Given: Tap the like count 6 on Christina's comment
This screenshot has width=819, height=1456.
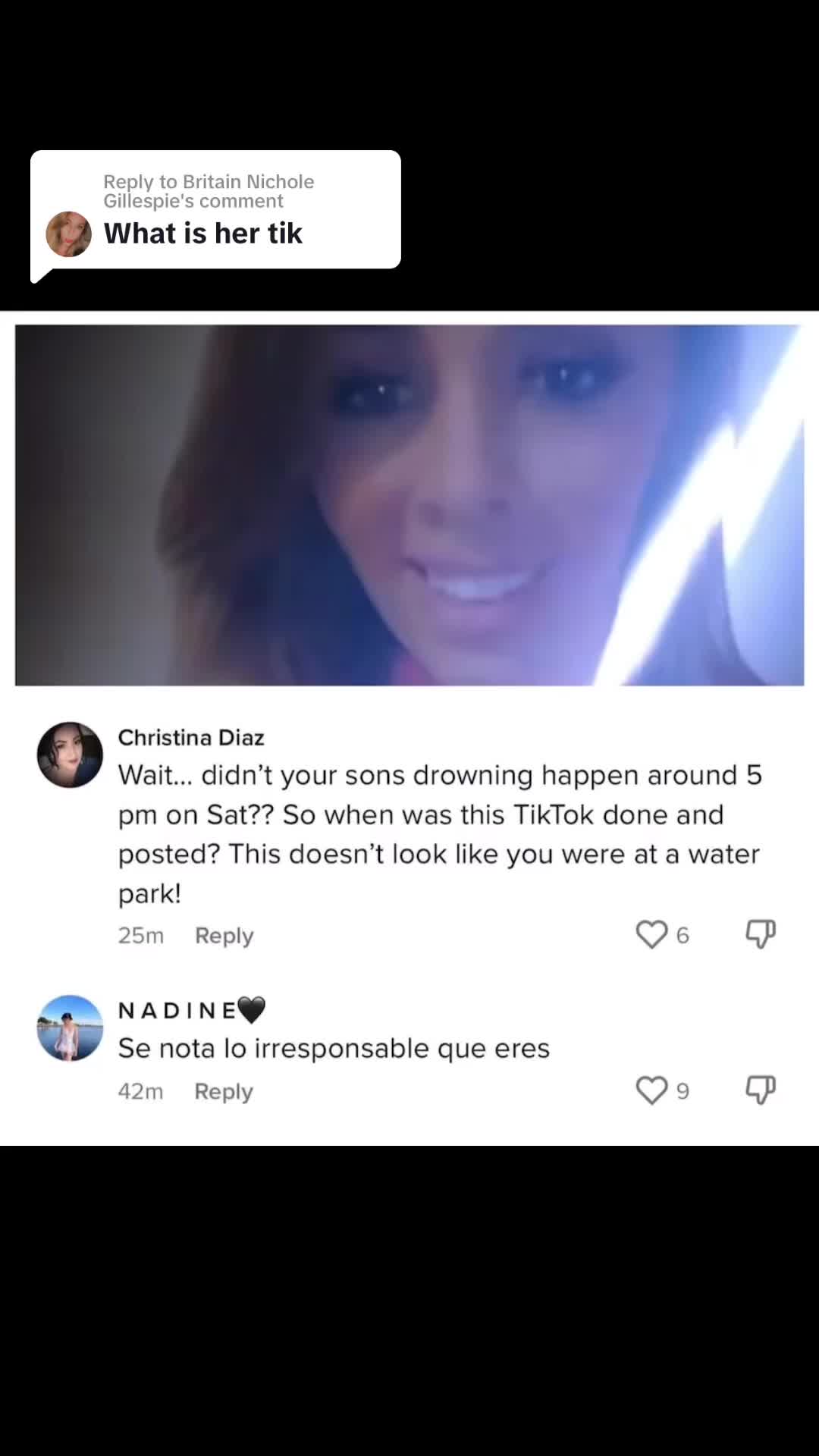Looking at the screenshot, I should click(682, 936).
